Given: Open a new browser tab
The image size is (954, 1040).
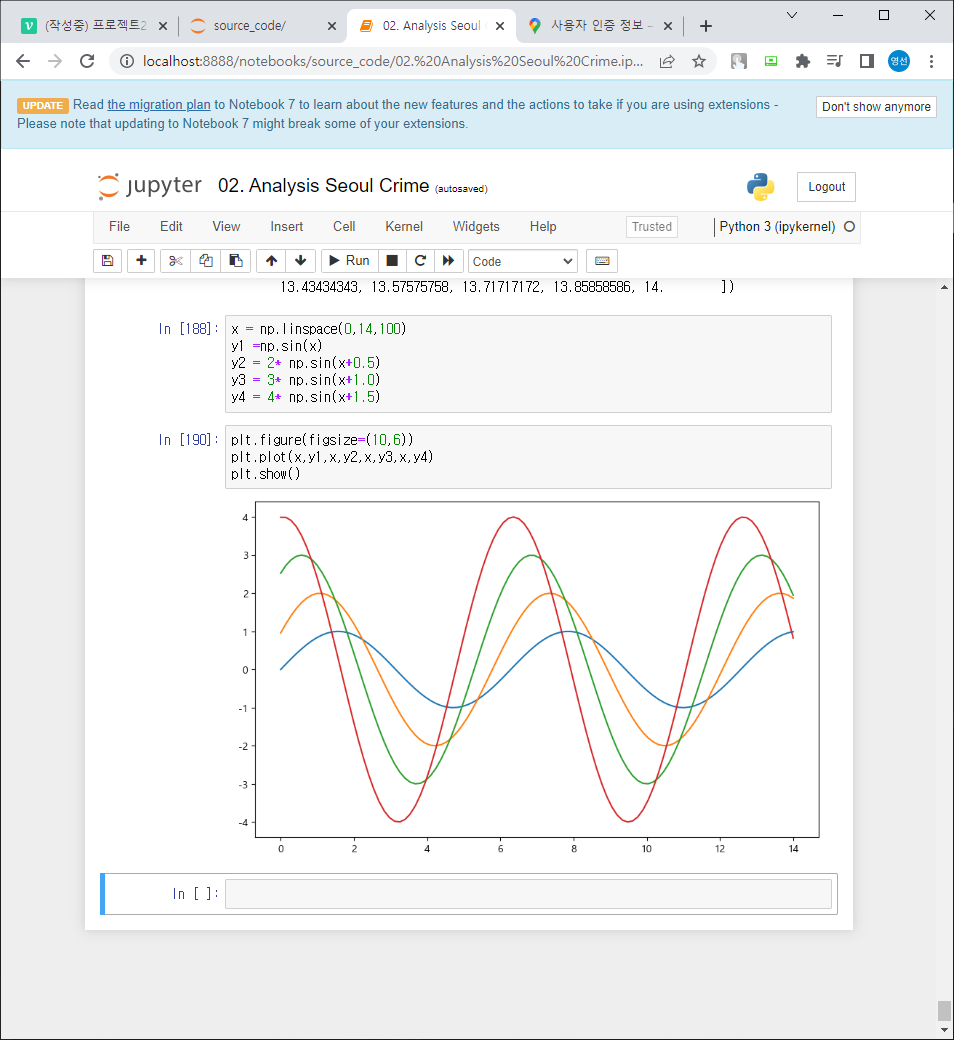Looking at the screenshot, I should point(706,26).
